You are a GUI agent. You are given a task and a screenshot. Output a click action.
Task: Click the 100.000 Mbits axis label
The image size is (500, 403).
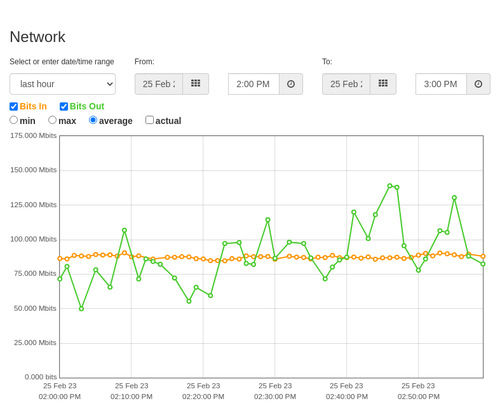click(33, 239)
